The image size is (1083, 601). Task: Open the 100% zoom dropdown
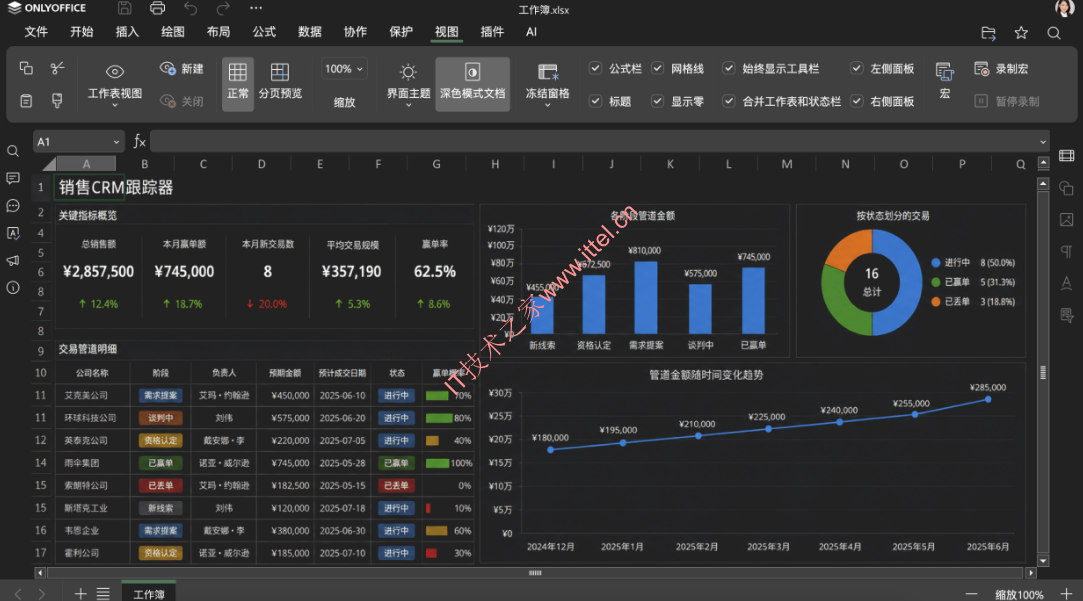(x=344, y=68)
